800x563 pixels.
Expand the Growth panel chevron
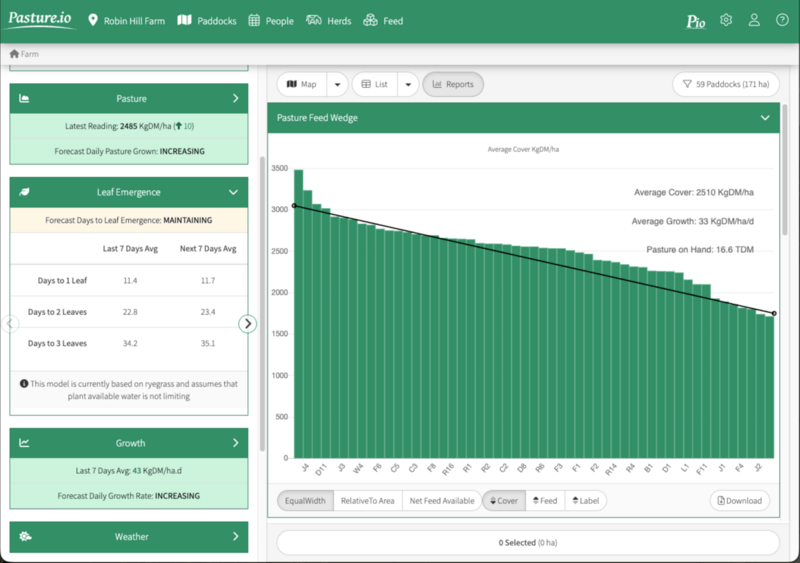[235, 443]
